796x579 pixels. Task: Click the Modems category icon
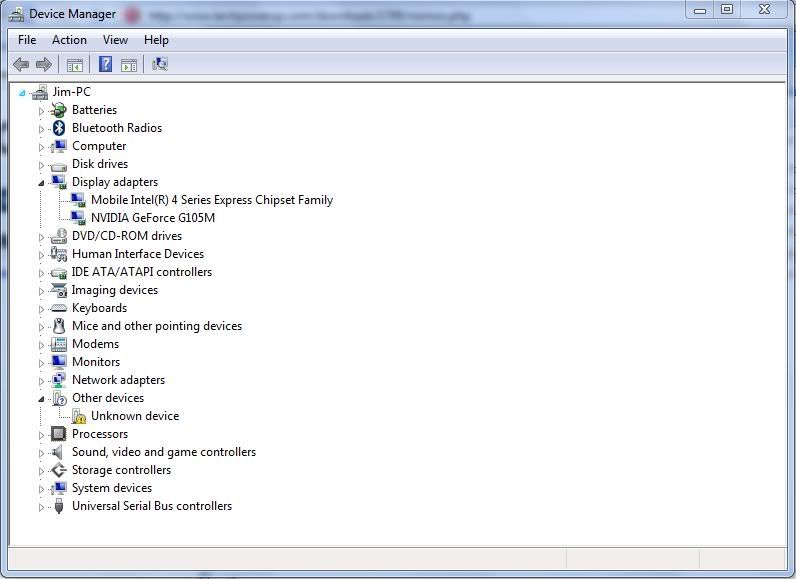(x=59, y=344)
